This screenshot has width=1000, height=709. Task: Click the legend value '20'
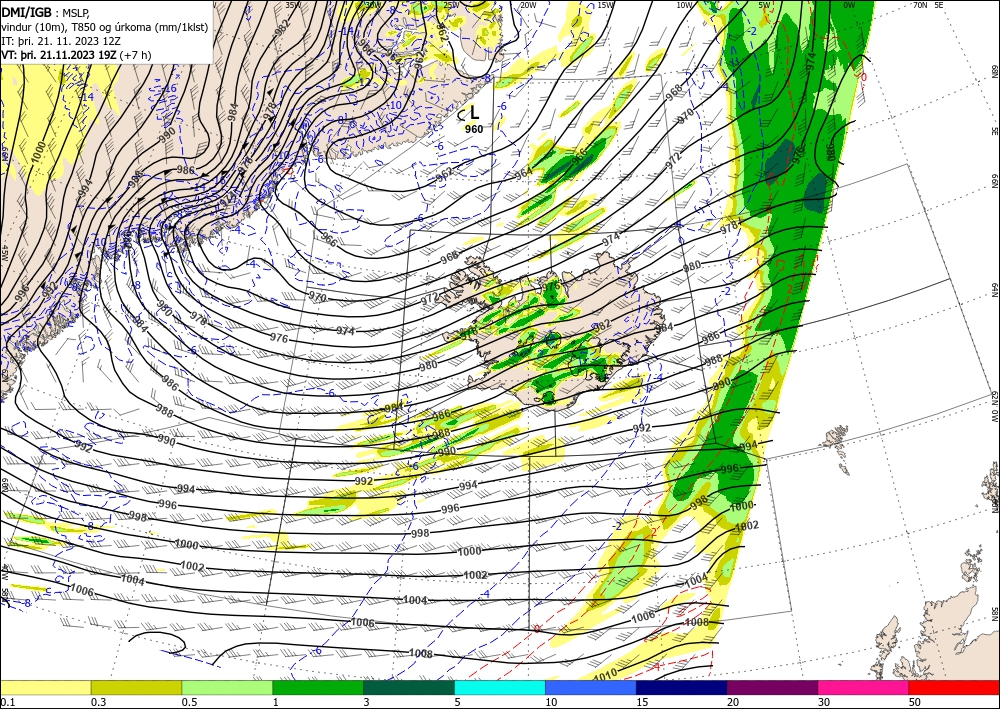(x=733, y=702)
